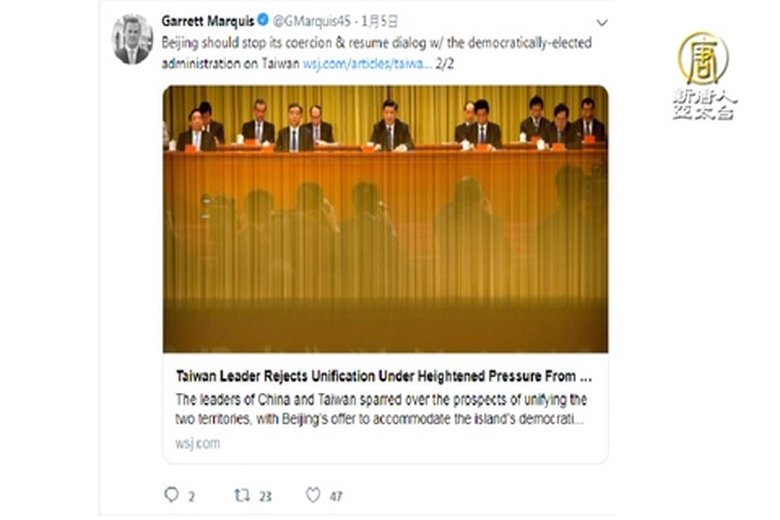Open the Garrett Marquis display name link
The height and width of the screenshot is (520, 780).
[207, 21]
